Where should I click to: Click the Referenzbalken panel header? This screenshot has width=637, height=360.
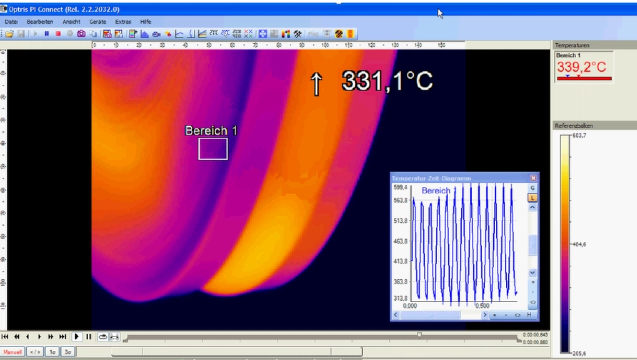[594, 126]
